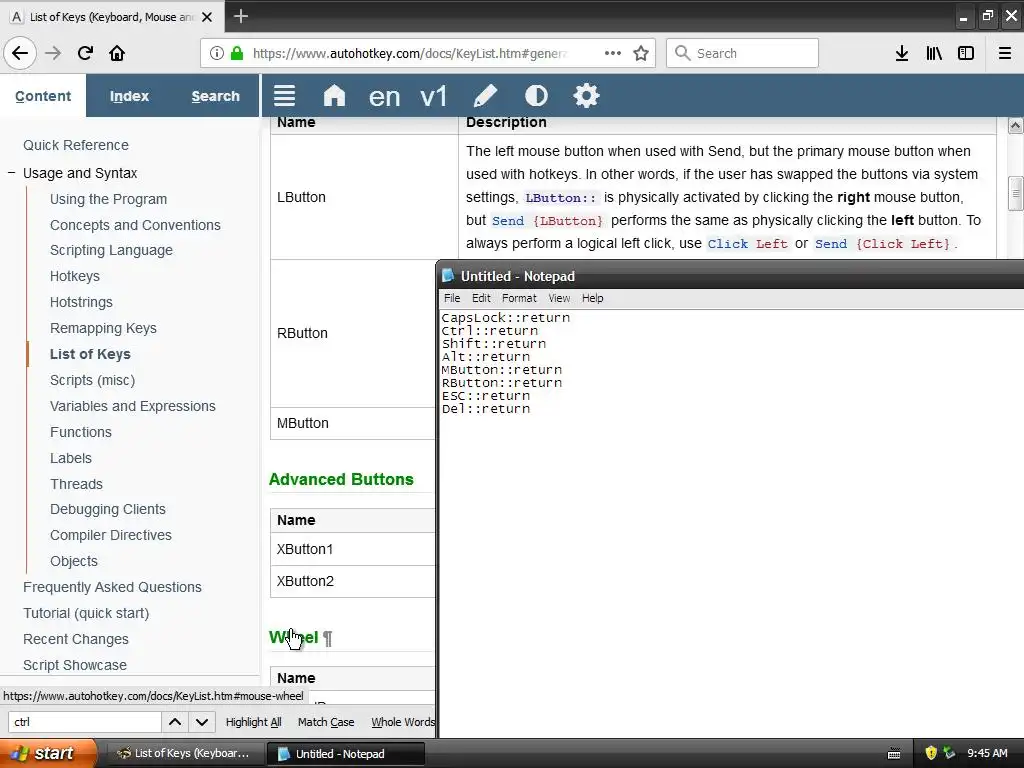Screen dimensions: 1024x768
Task: Open the Notepad Edit menu
Action: 481,298
